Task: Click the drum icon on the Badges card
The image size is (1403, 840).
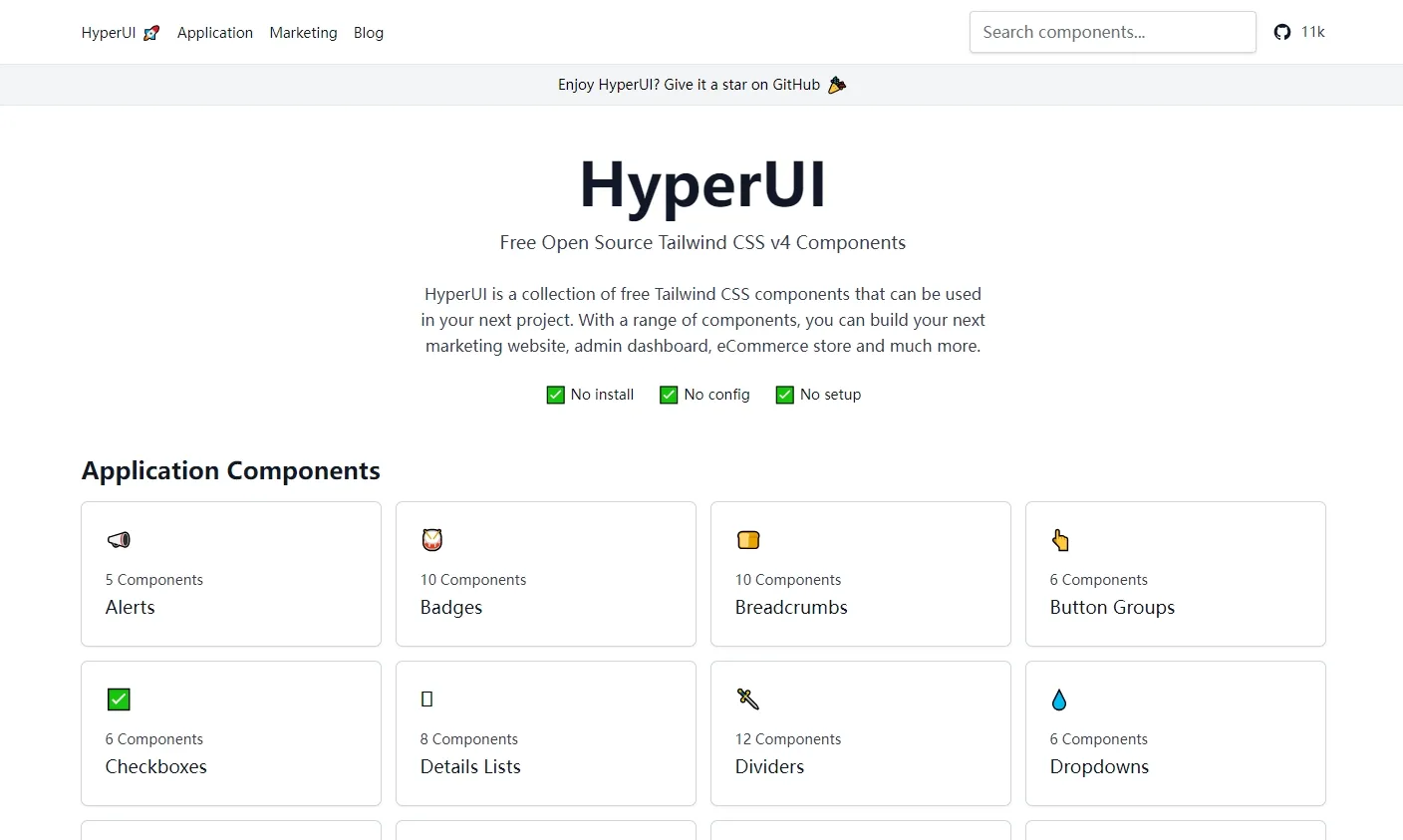Action: click(x=431, y=540)
